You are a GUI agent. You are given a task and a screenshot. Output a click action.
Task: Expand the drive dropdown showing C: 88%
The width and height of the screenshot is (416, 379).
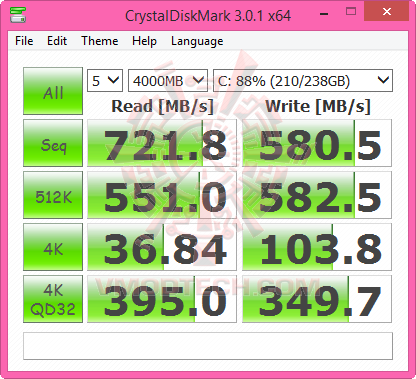tap(303, 80)
